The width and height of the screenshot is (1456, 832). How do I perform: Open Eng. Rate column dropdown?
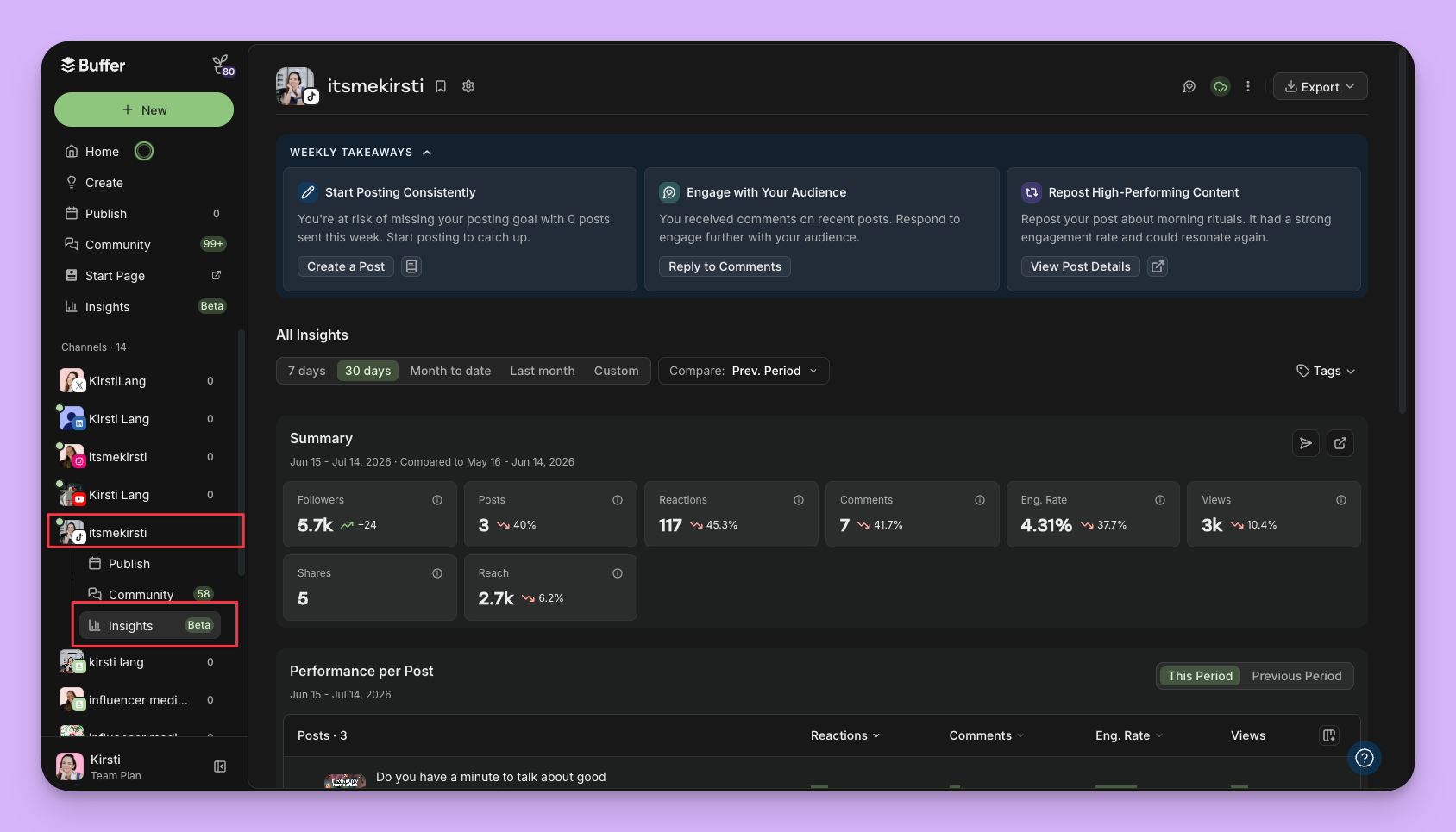(x=1129, y=735)
